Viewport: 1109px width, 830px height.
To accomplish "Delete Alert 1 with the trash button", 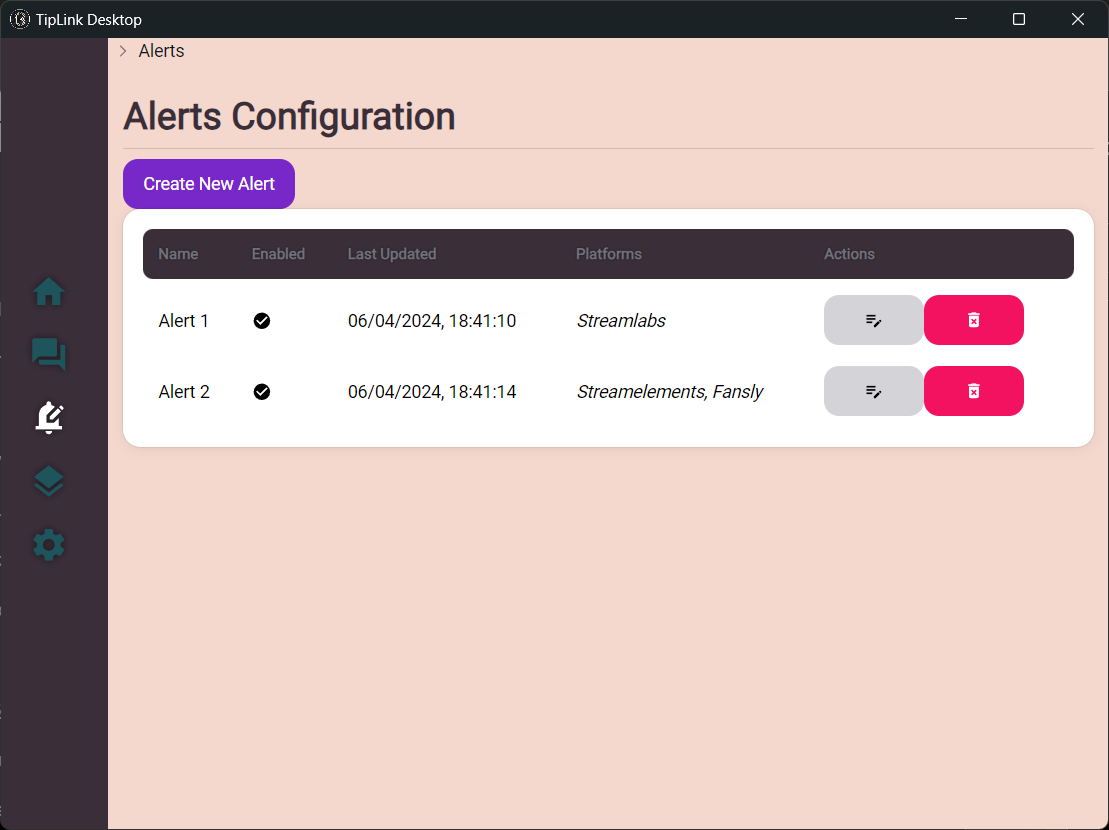I will point(974,320).
